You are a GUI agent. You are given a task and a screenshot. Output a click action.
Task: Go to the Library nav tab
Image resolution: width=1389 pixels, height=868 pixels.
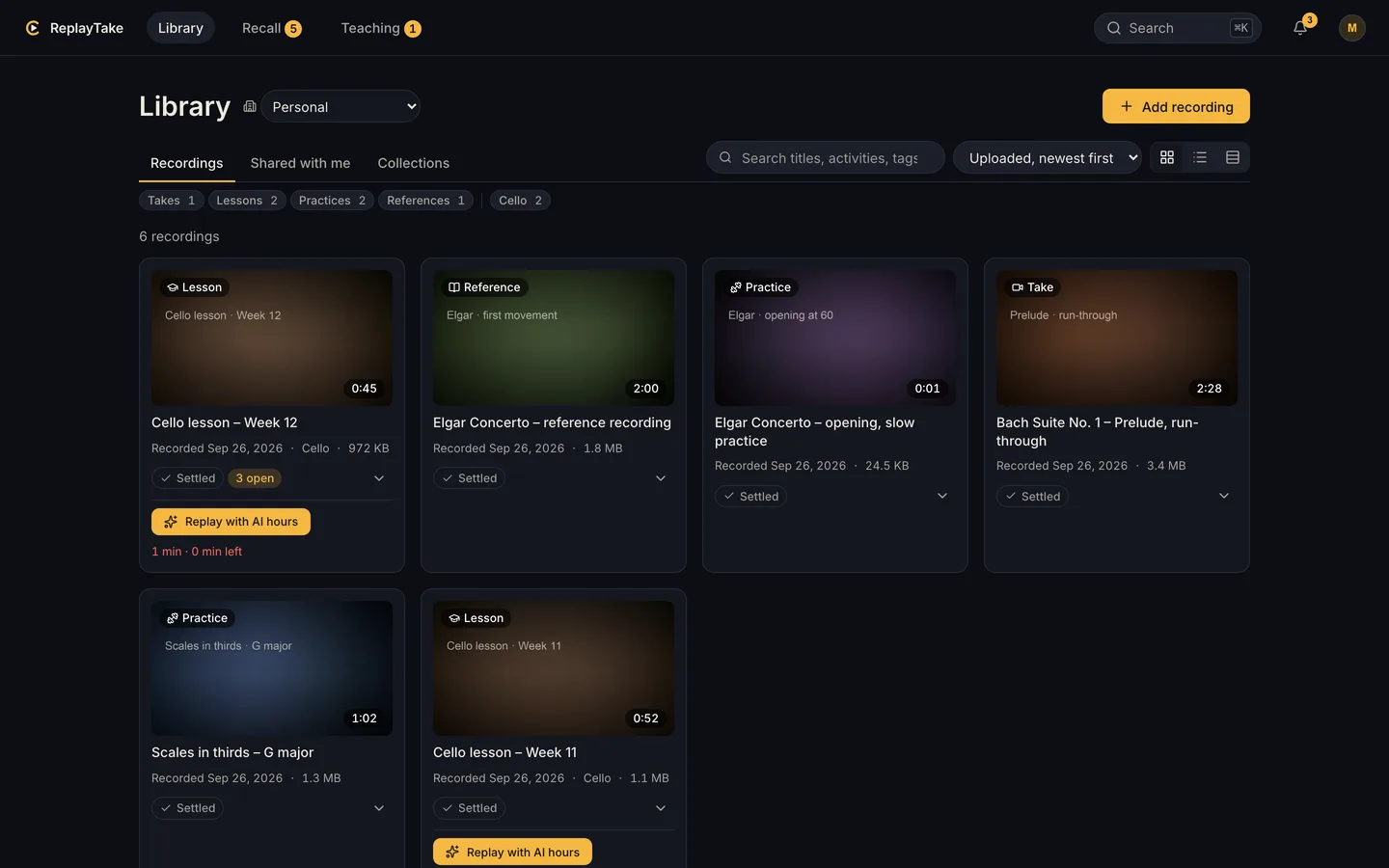pyautogui.click(x=180, y=28)
